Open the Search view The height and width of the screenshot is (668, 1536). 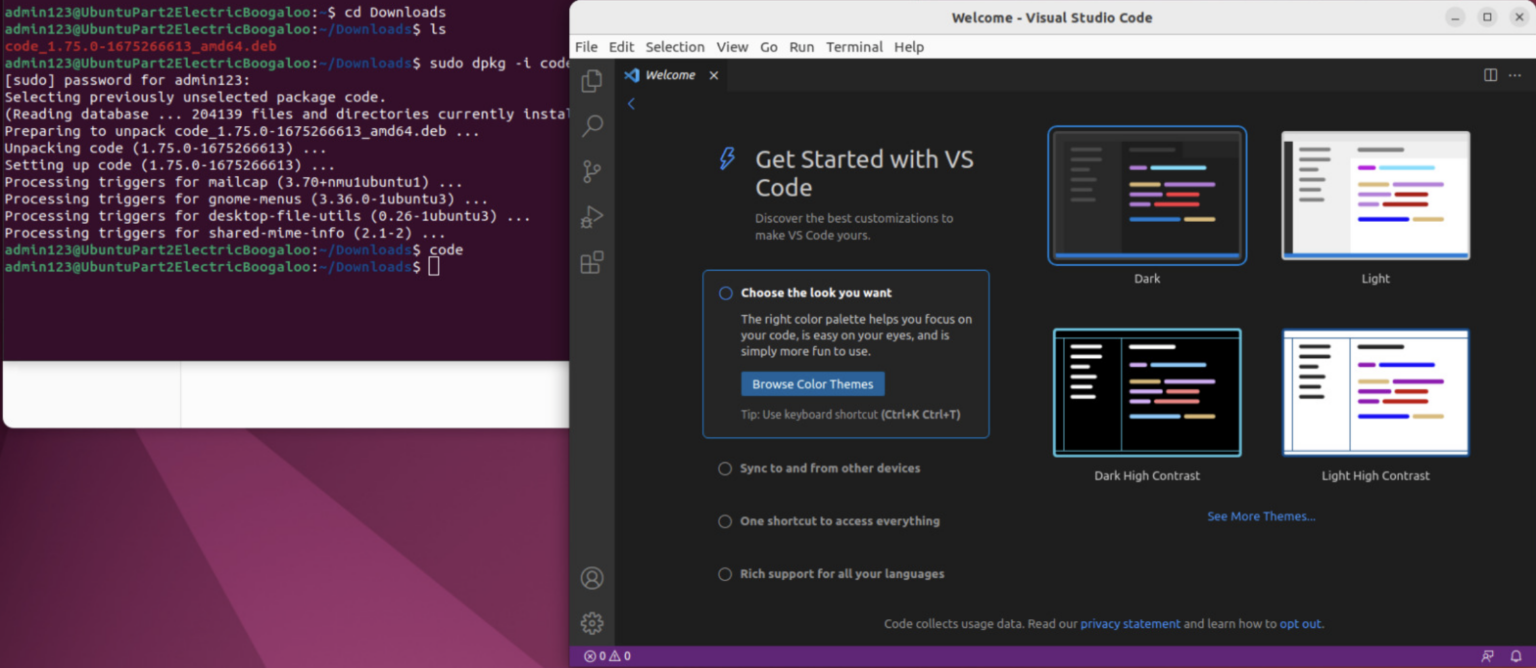tap(592, 126)
